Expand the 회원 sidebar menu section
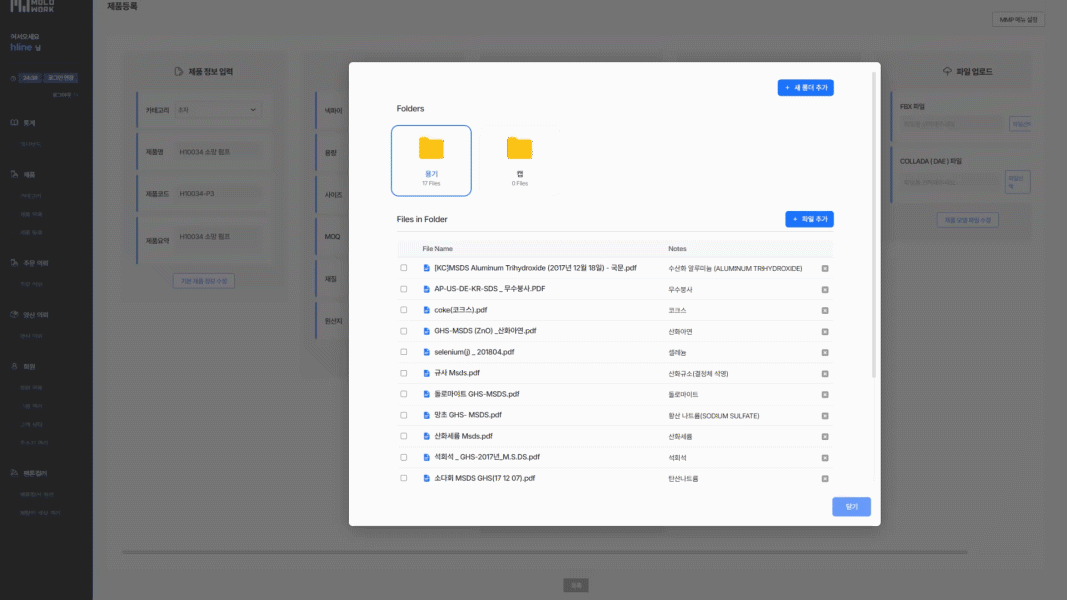Viewport: 1067px width, 600px height. [x=30, y=366]
